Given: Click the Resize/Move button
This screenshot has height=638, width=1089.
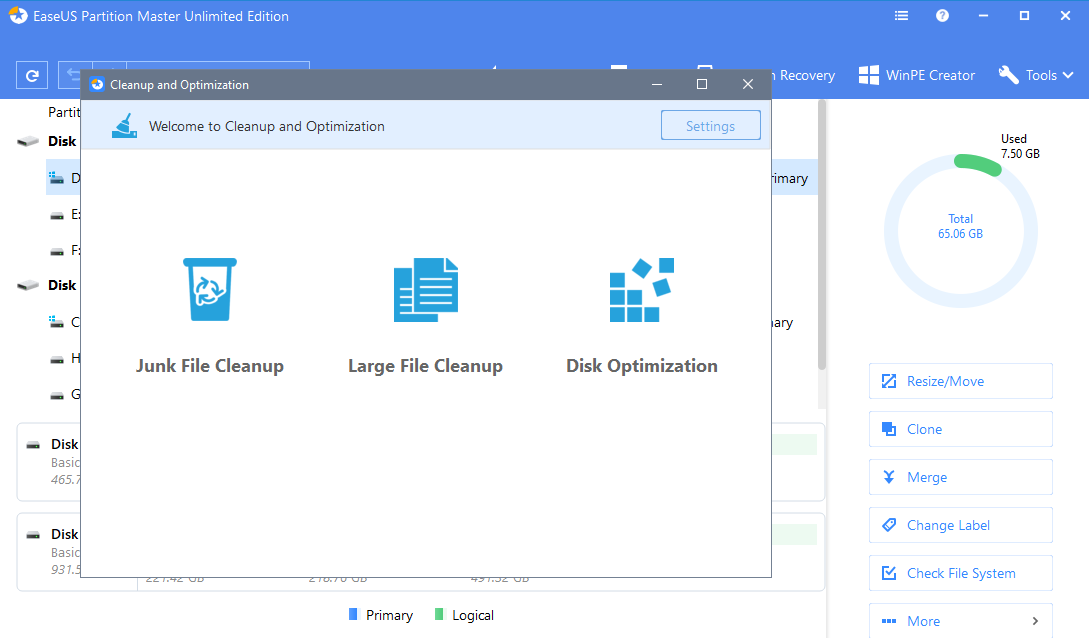Looking at the screenshot, I should (x=960, y=381).
